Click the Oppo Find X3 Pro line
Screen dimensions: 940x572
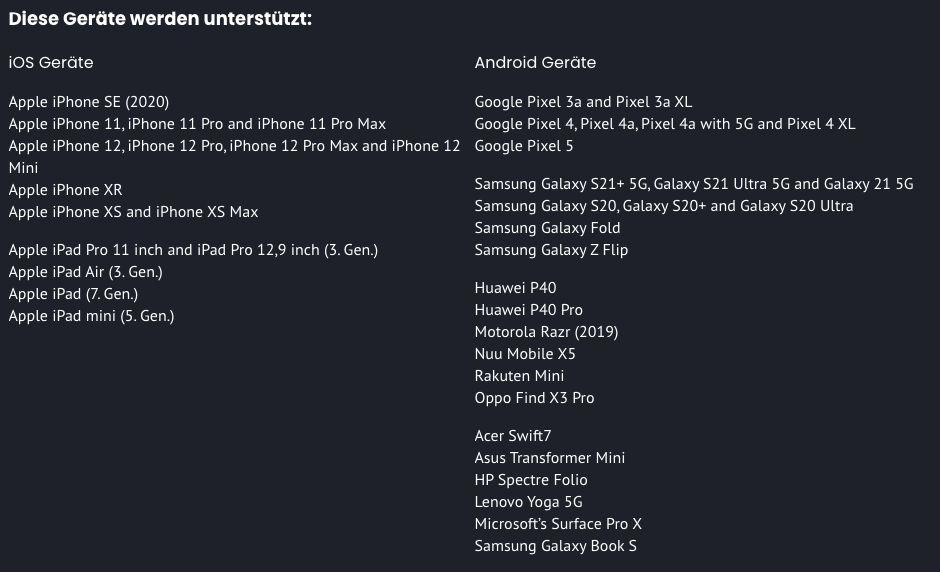[534, 398]
